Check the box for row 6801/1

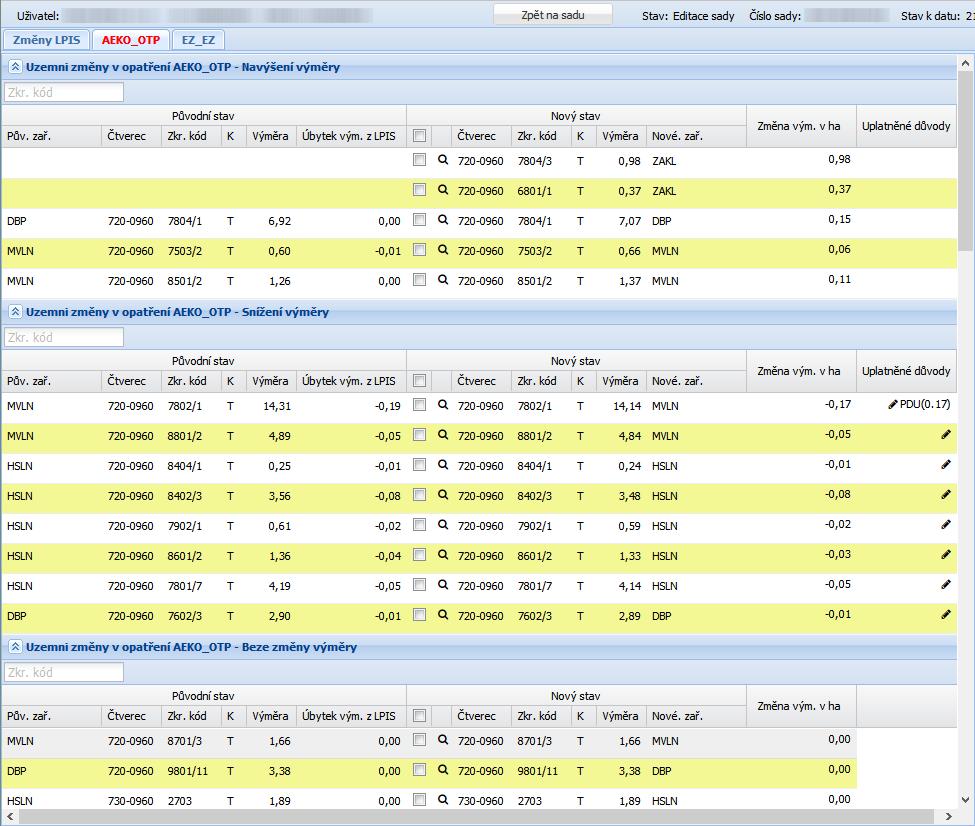click(x=420, y=190)
